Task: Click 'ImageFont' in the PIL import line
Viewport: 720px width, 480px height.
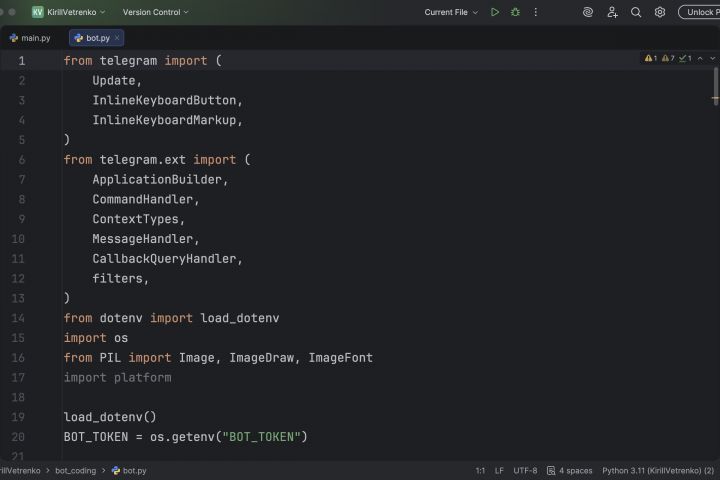Action: click(341, 358)
